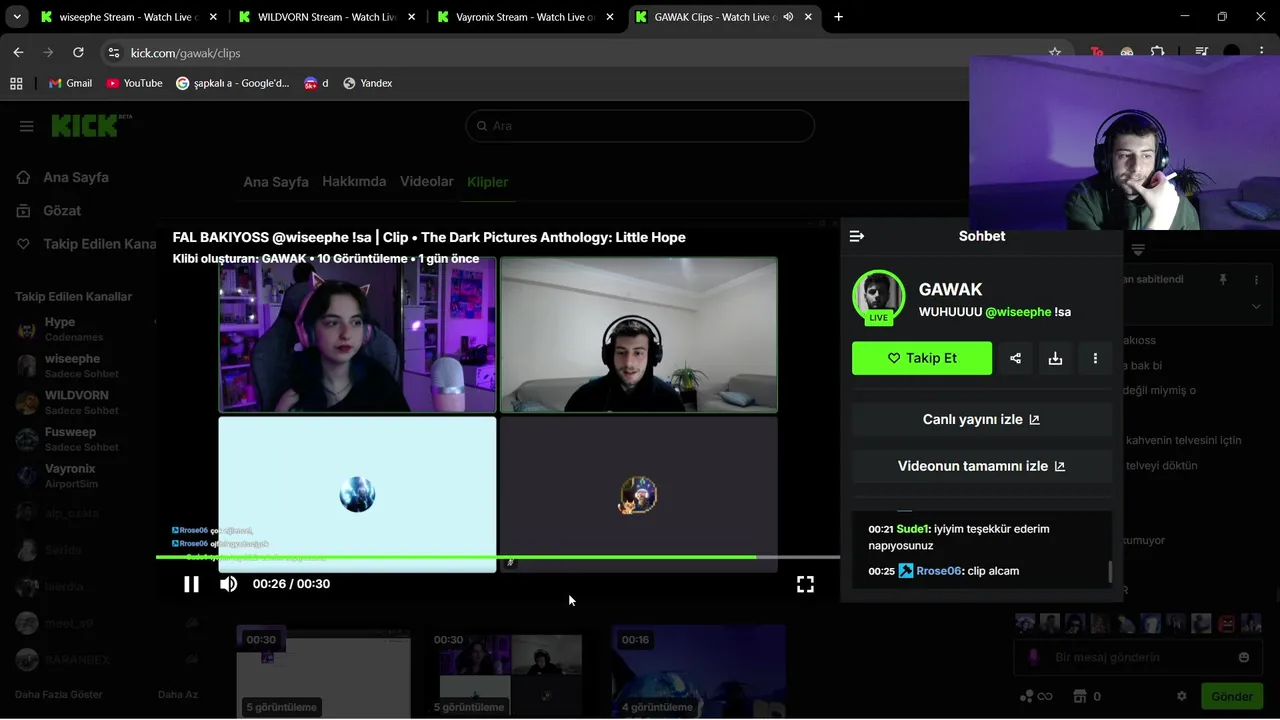Mute the GAWAK Clips tab audio icon
This screenshot has width=1280, height=720.
coord(788,17)
